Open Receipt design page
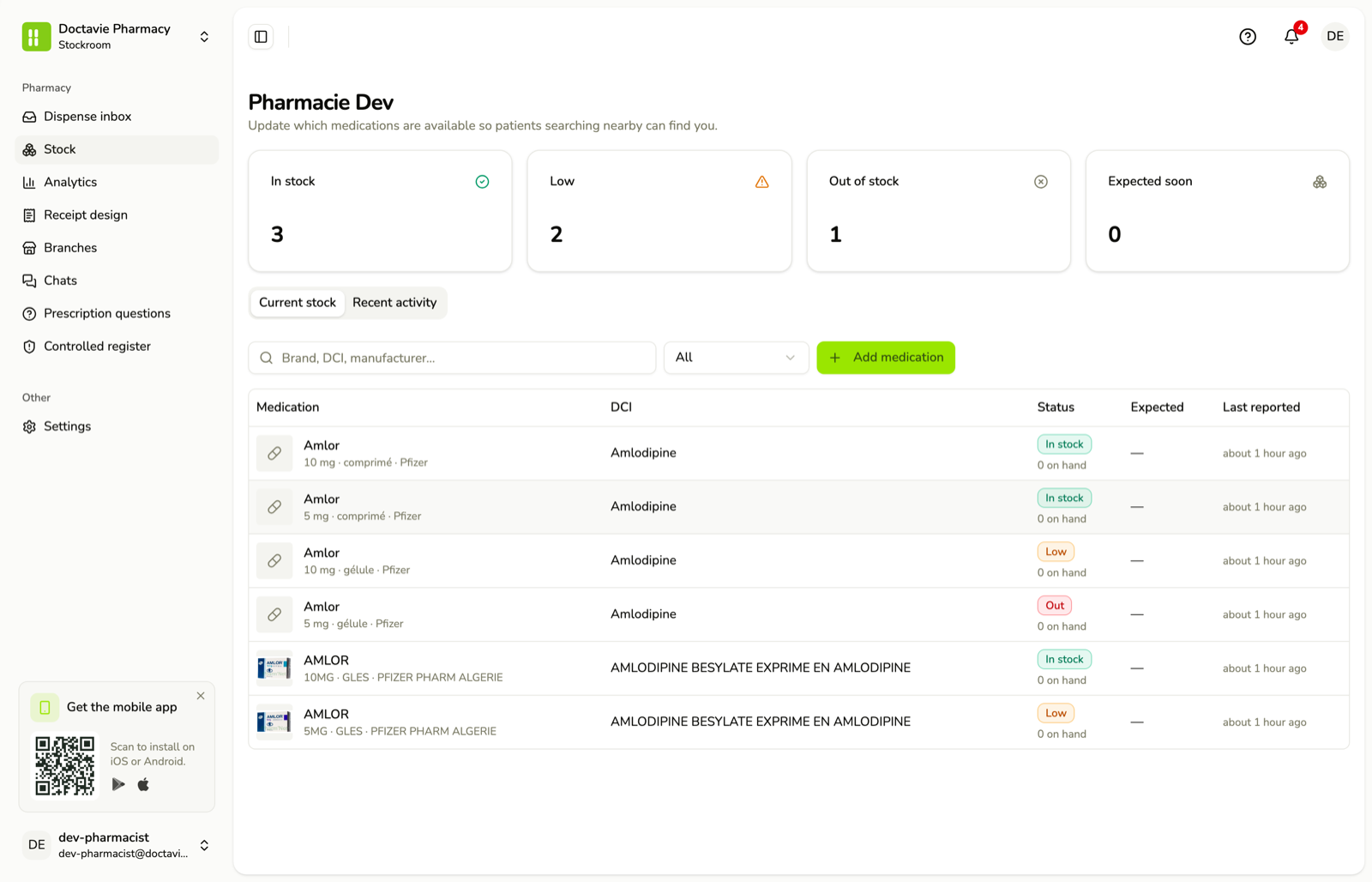The width and height of the screenshot is (1372, 882). pyautogui.click(x=117, y=215)
